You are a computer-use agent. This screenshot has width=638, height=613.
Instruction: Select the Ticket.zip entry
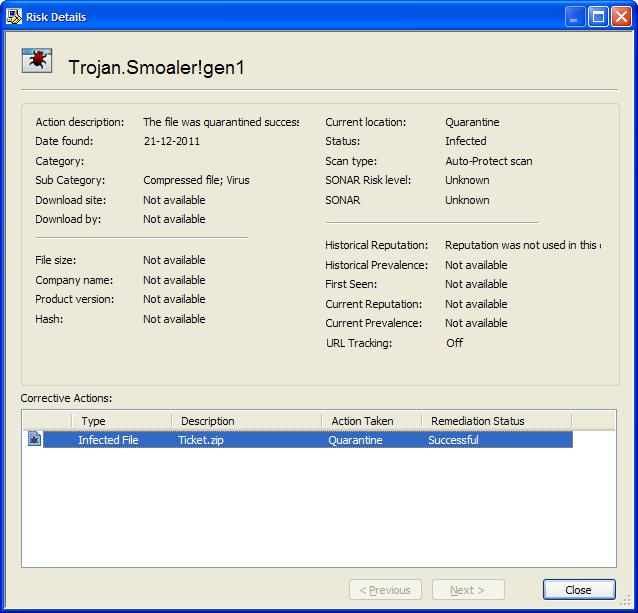[x=203, y=440]
